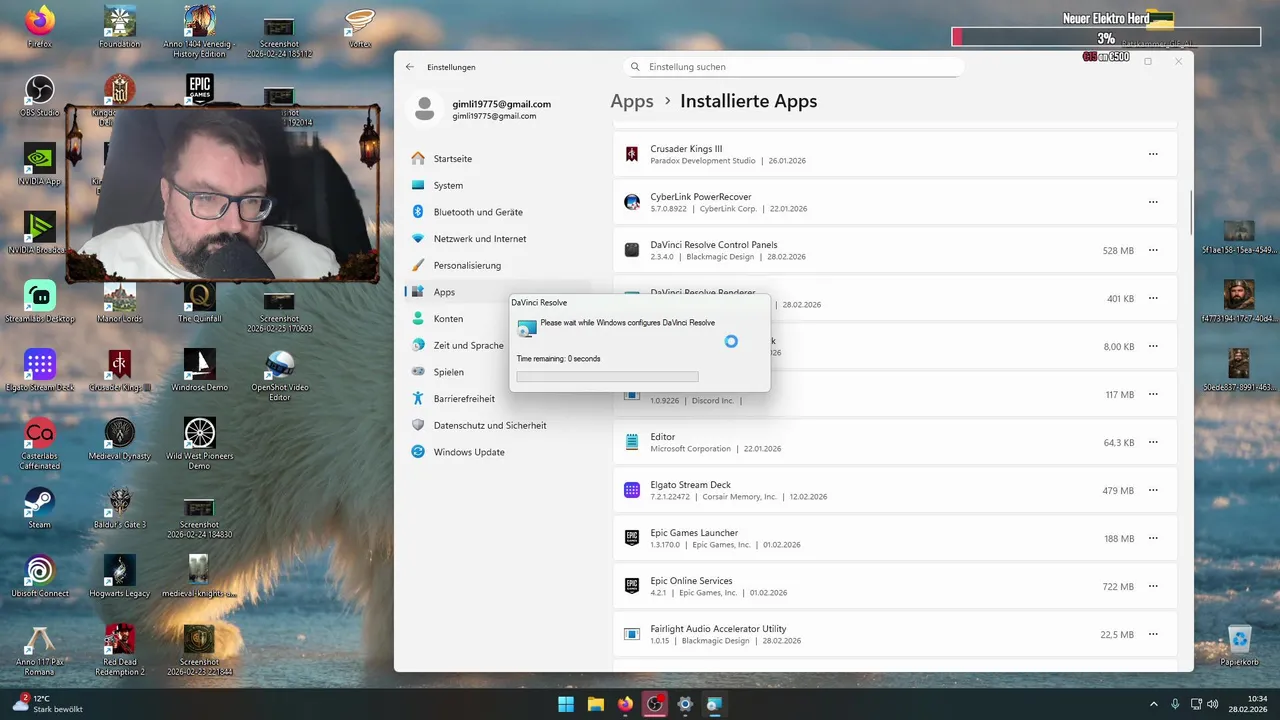The image size is (1280, 720).
Task: Select the Ubisoft Connect desktop icon
Action: pos(40,575)
